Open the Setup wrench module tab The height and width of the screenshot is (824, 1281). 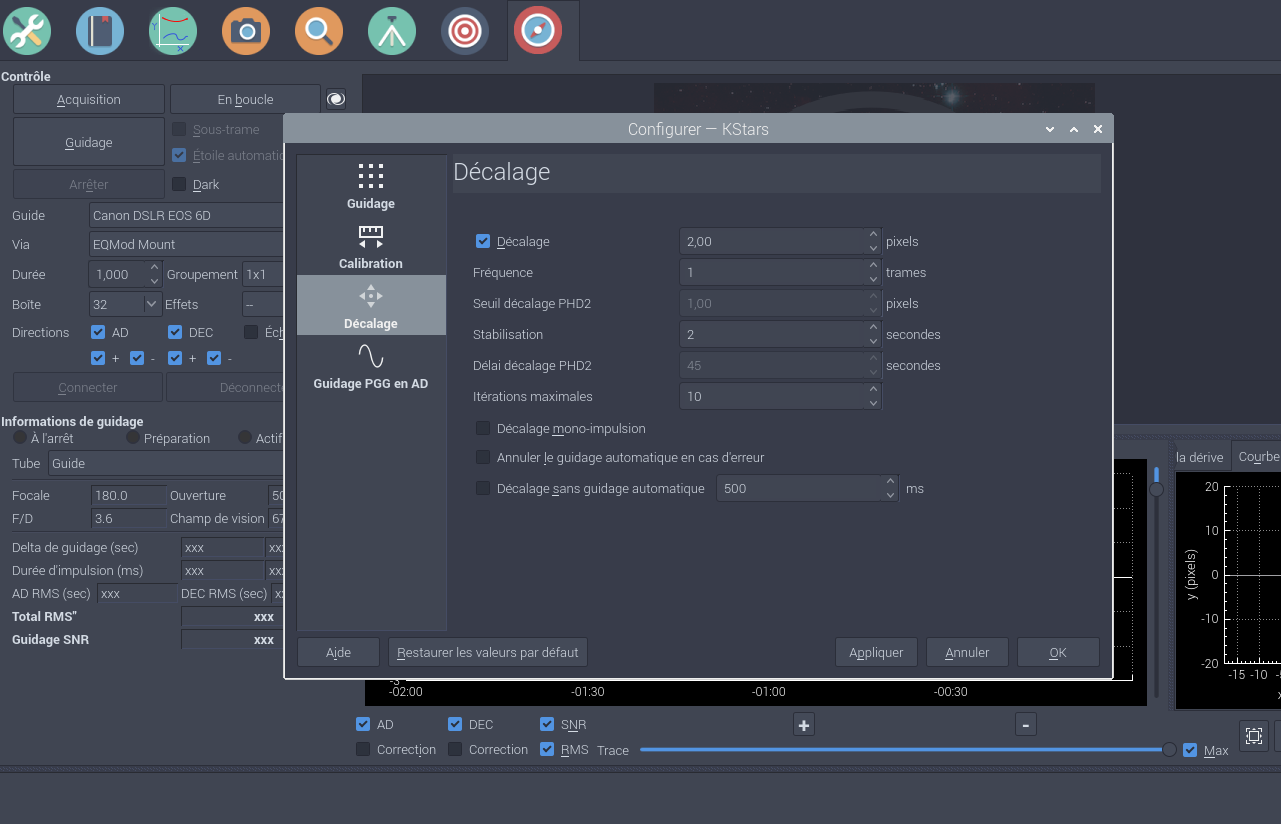[x=27, y=31]
